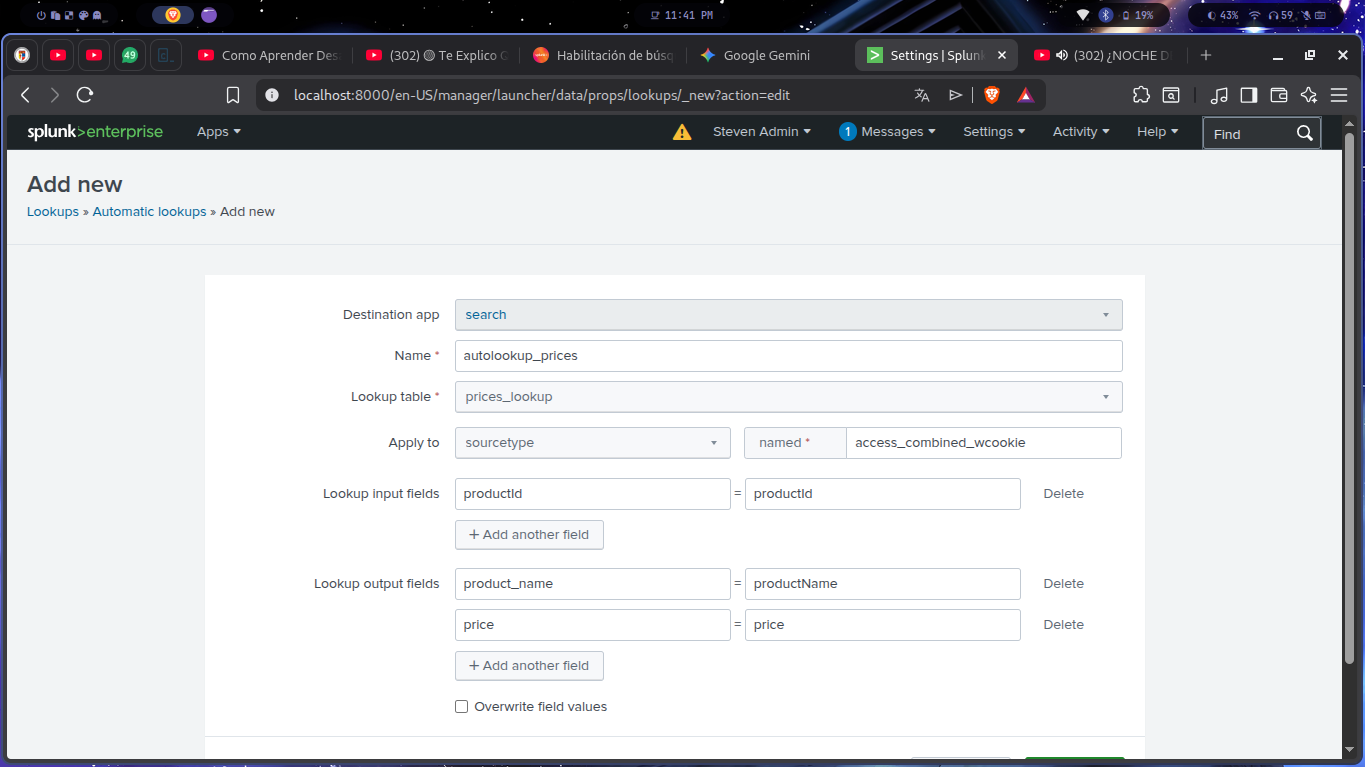1365x767 pixels.
Task: Click the splunk>enterprise logo
Action: coord(95,131)
